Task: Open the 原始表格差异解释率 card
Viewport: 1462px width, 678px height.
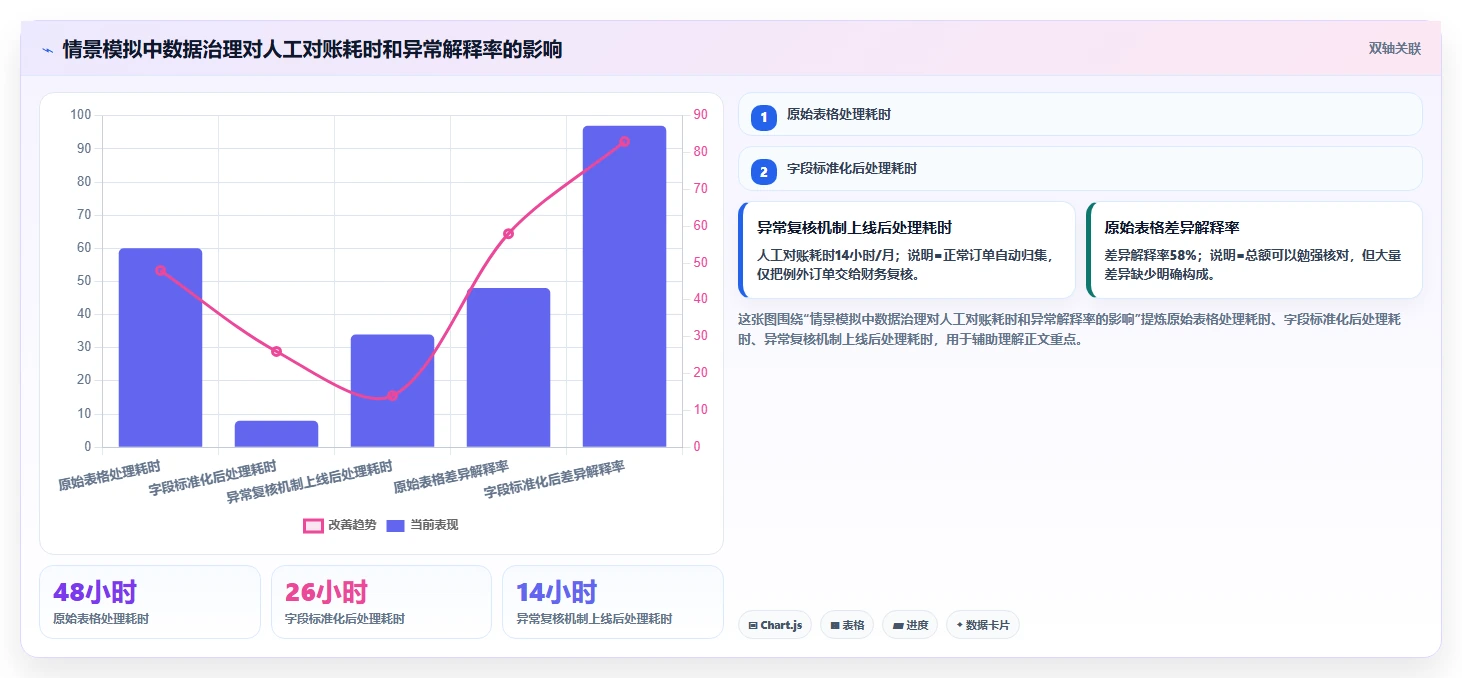Action: (x=1254, y=250)
